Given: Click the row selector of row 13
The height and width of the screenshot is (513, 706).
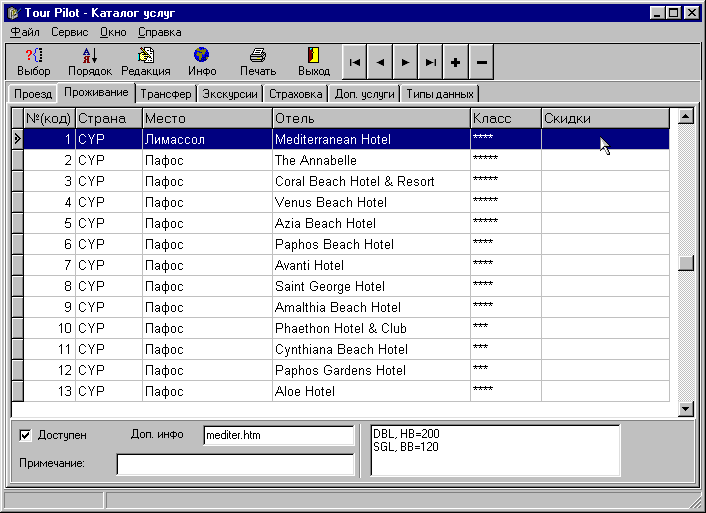Looking at the screenshot, I should point(18,391).
